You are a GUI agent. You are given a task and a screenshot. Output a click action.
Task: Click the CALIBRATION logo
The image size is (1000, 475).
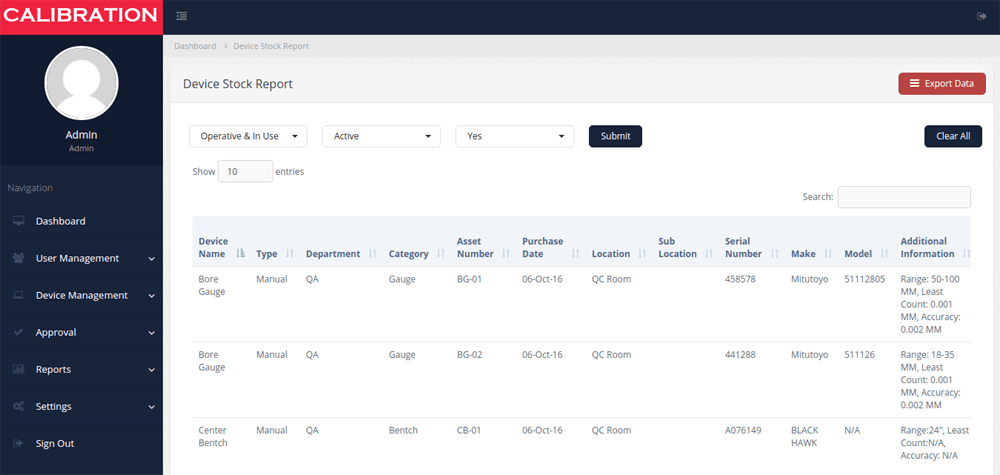pos(81,17)
